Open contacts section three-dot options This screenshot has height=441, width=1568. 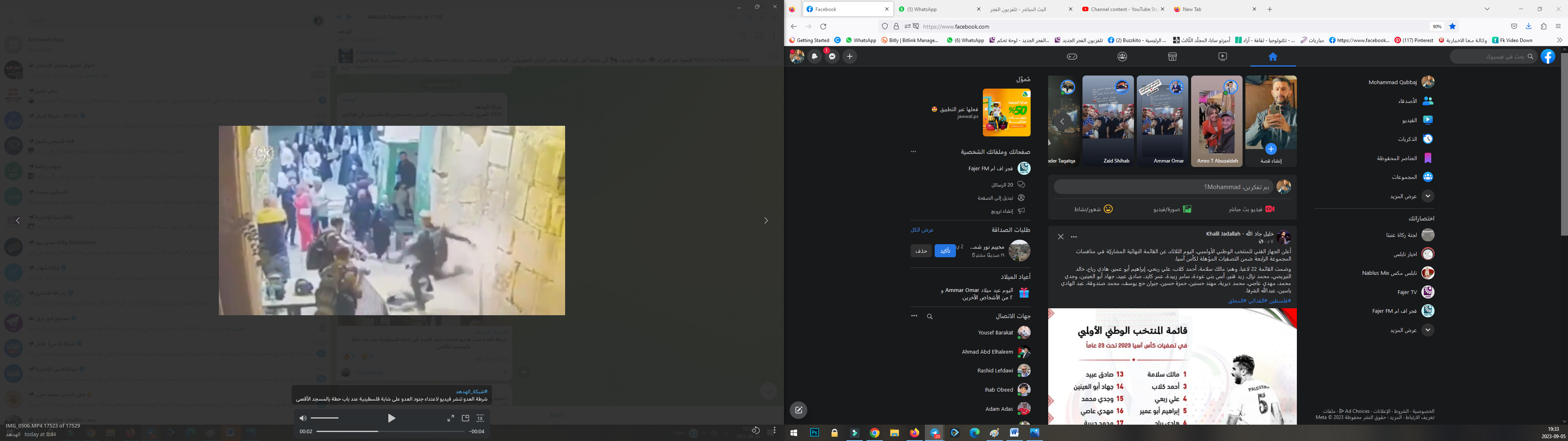pyautogui.click(x=914, y=316)
